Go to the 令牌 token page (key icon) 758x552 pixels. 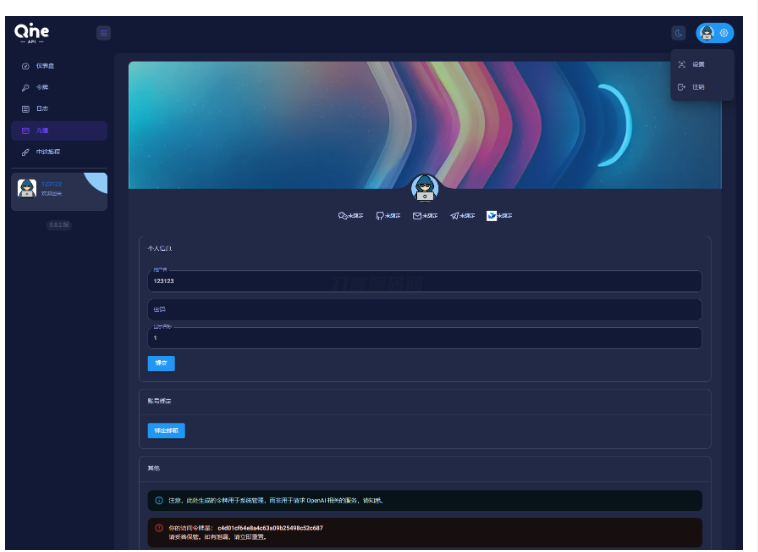click(42, 88)
